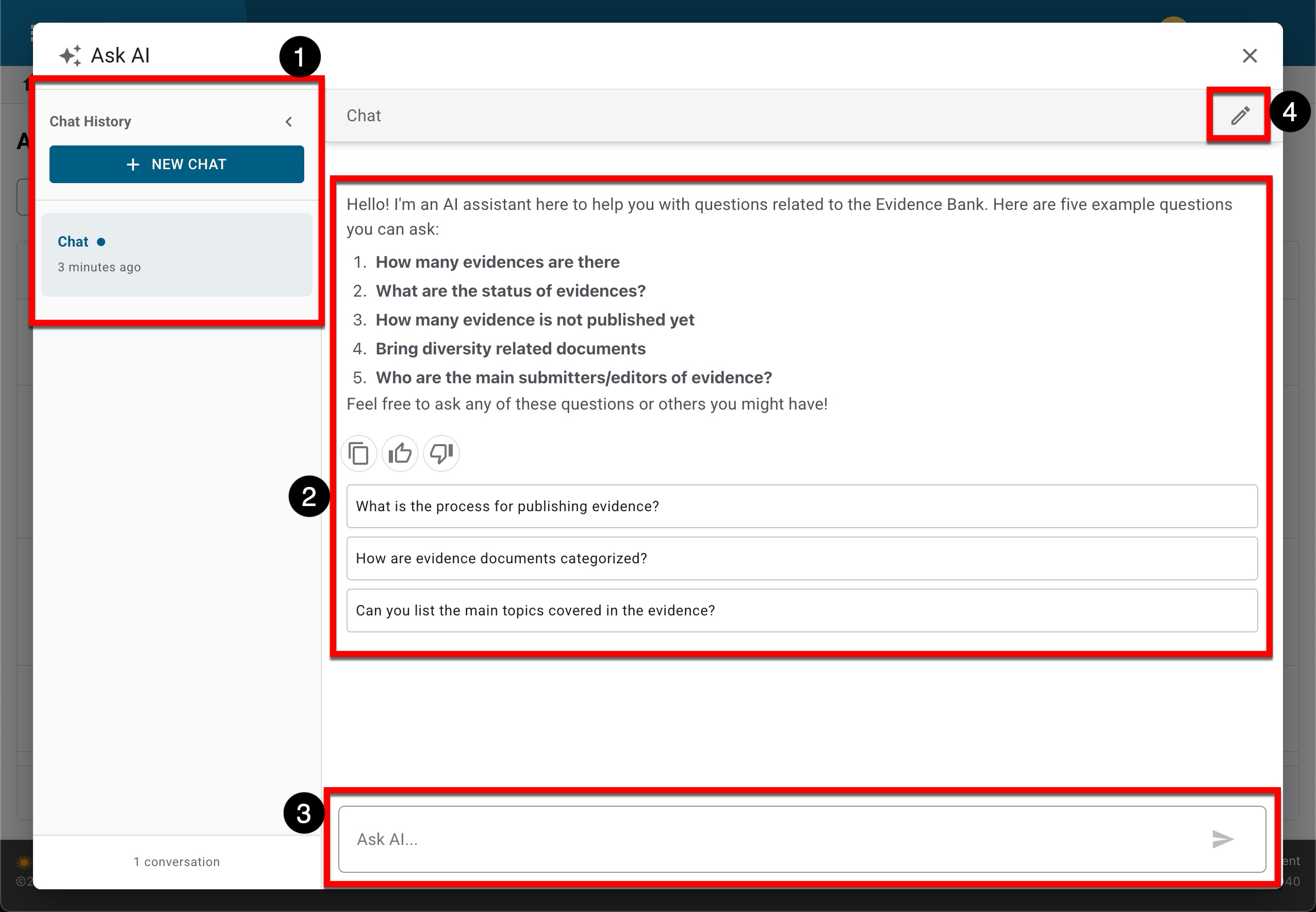Collapse the Chat History panel chevron
Viewport: 1316px width, 912px height.
[x=289, y=122]
